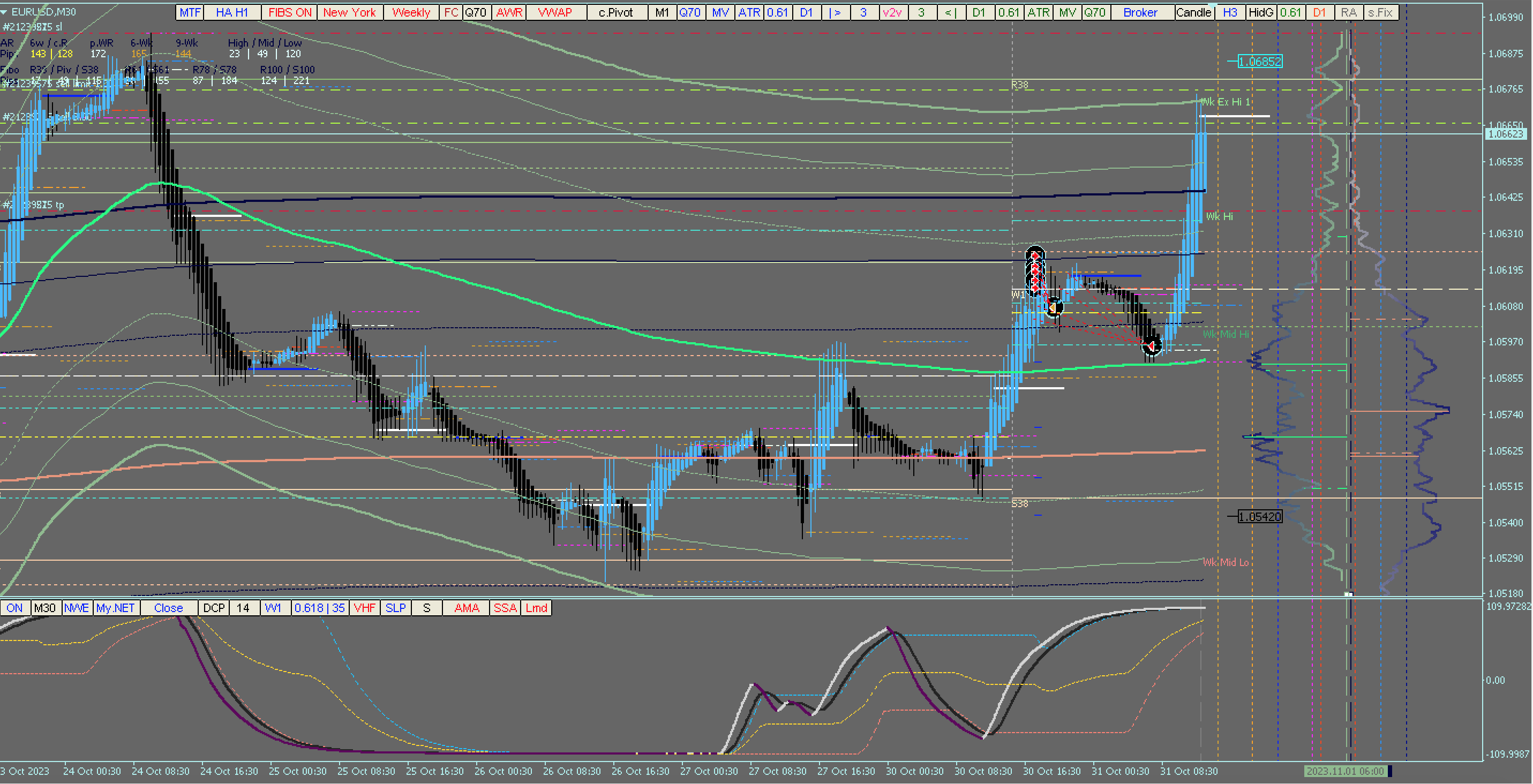Open the New York session selector

click(x=349, y=12)
